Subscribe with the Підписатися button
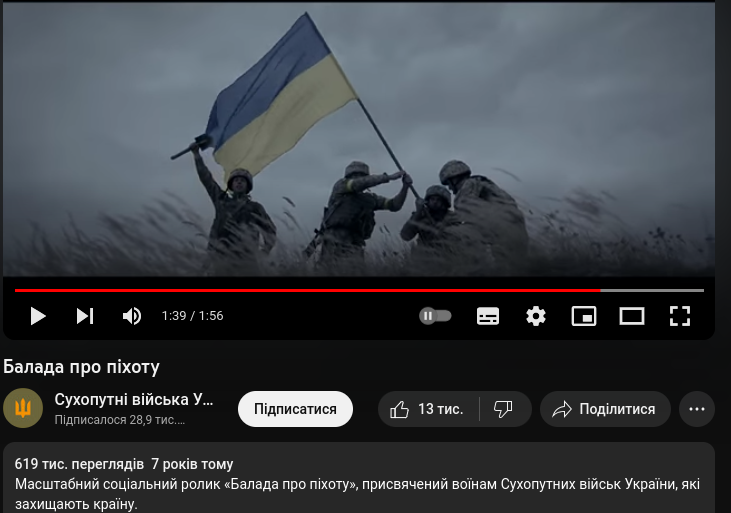 [295, 409]
